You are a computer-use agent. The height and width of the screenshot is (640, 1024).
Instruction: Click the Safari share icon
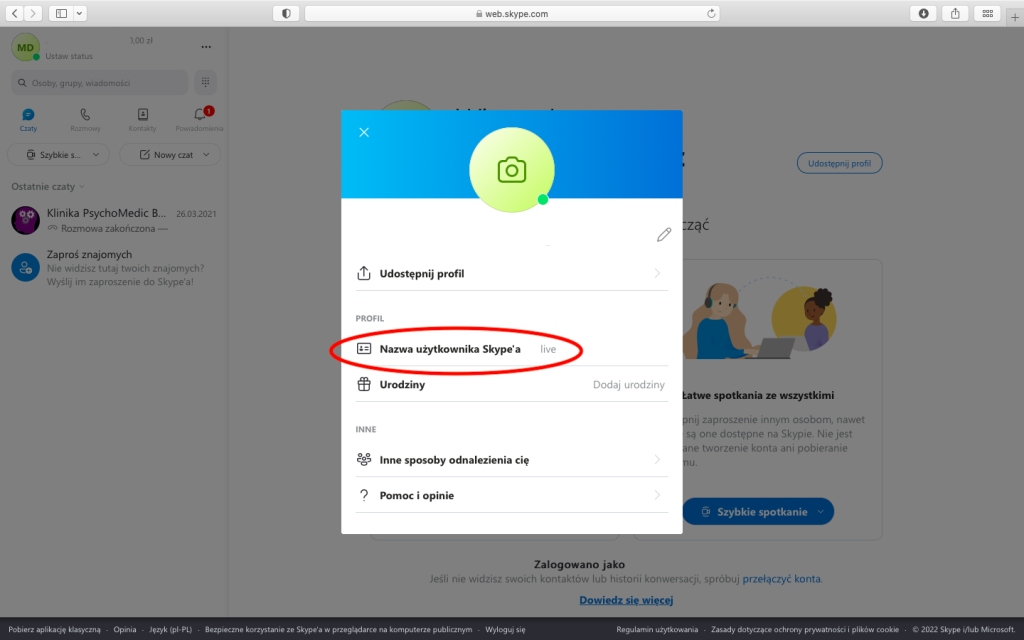(955, 13)
